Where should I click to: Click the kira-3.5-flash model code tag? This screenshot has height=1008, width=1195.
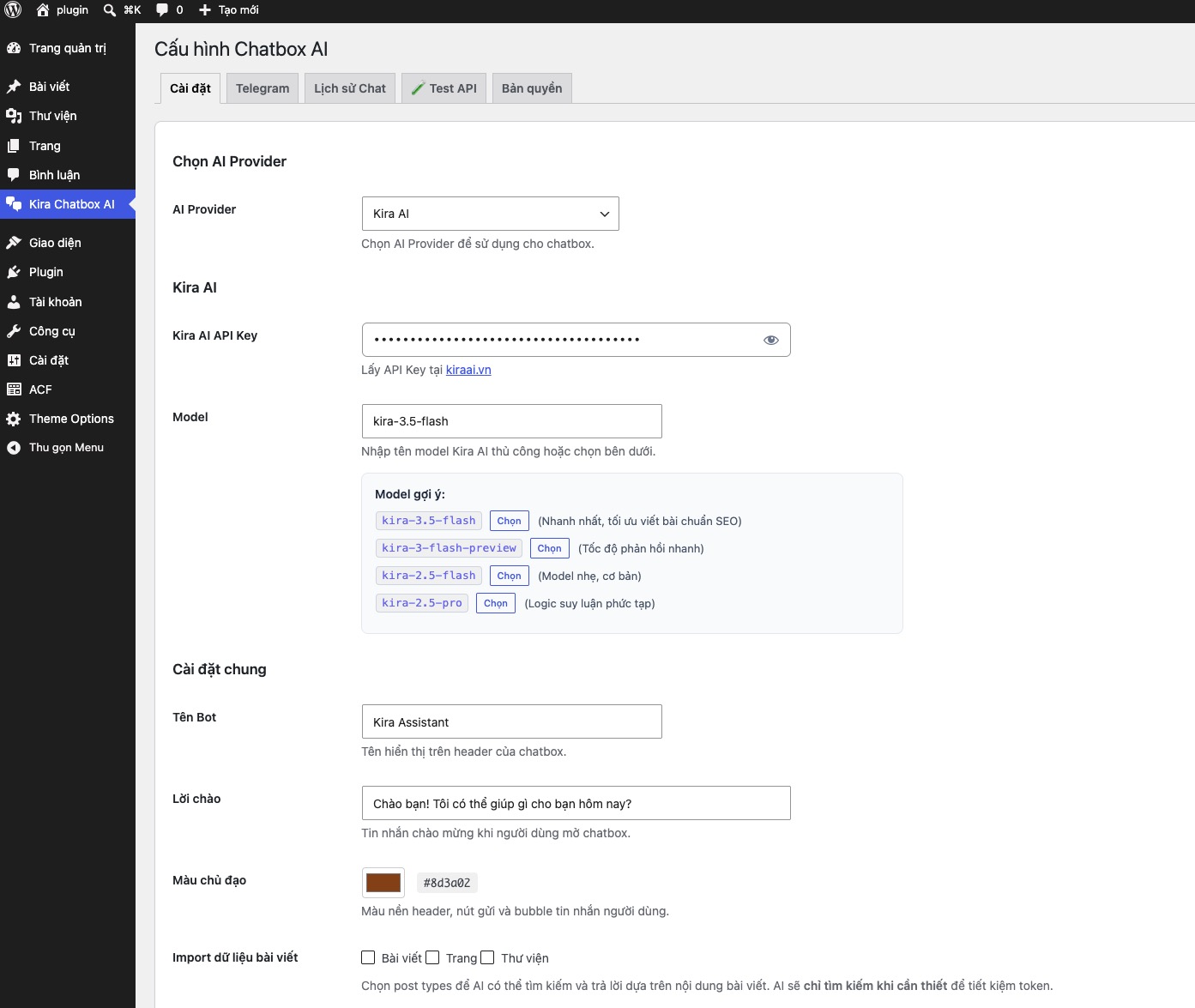(x=429, y=521)
